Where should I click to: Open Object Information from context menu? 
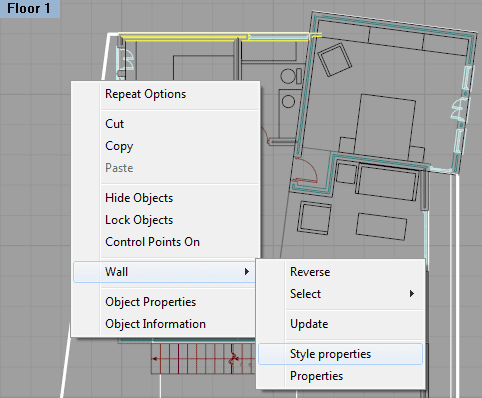pos(165,324)
